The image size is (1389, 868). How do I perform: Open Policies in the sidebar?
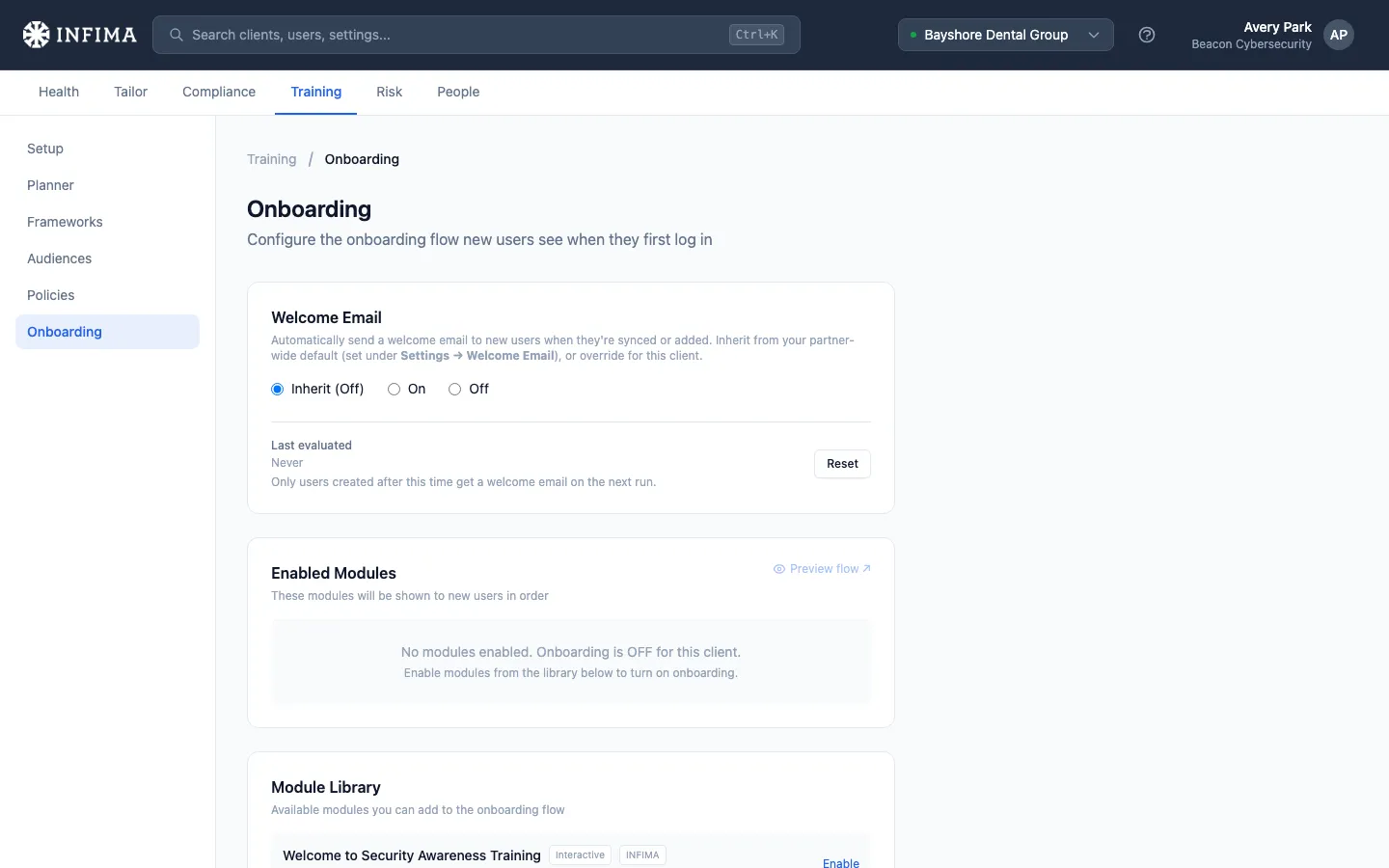107,295
